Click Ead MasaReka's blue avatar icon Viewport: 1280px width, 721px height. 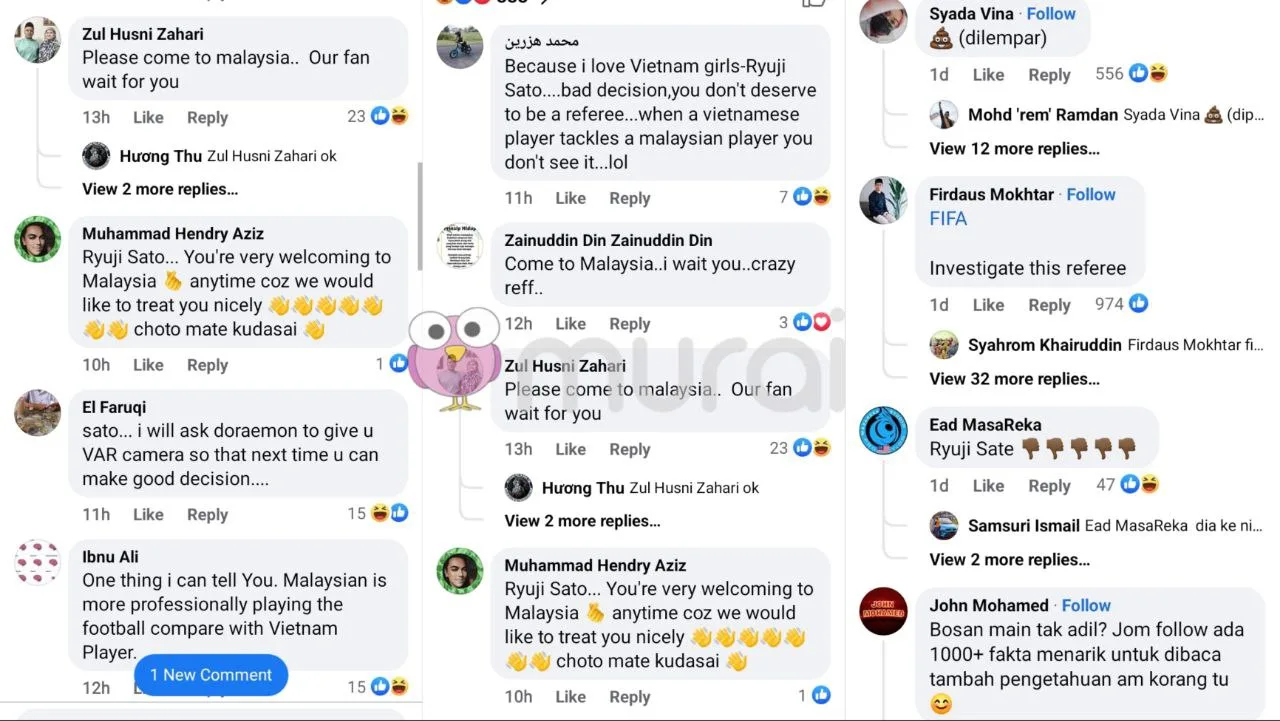pyautogui.click(x=883, y=430)
